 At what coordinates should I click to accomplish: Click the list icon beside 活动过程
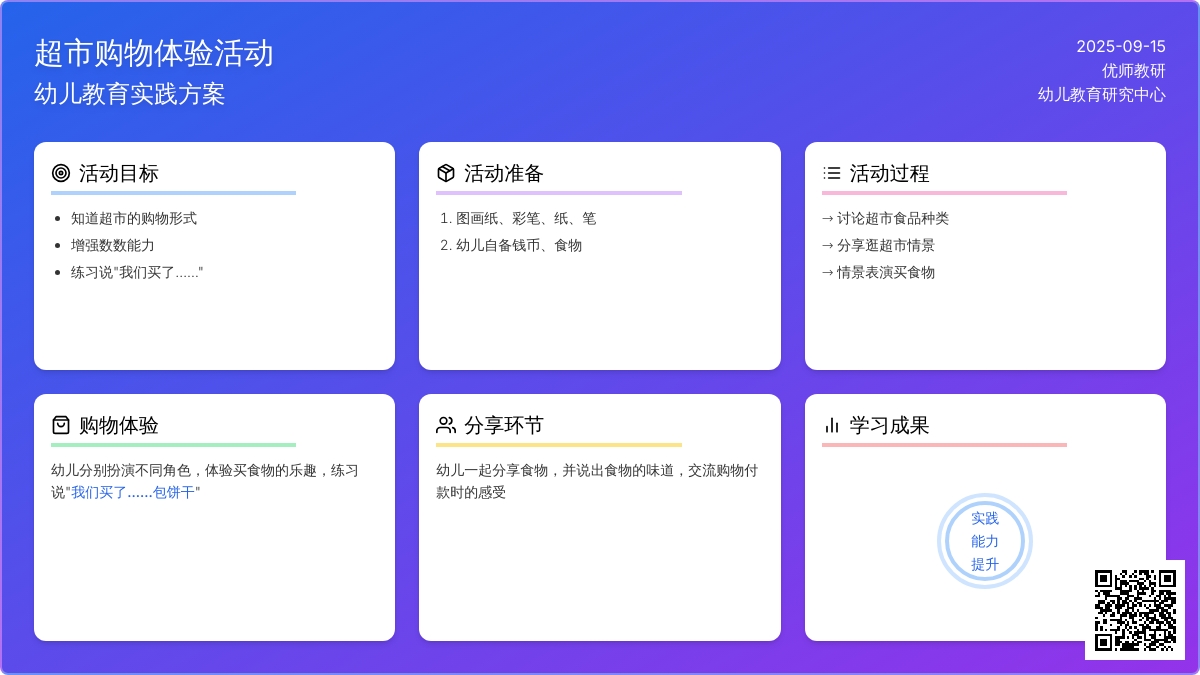click(x=832, y=173)
